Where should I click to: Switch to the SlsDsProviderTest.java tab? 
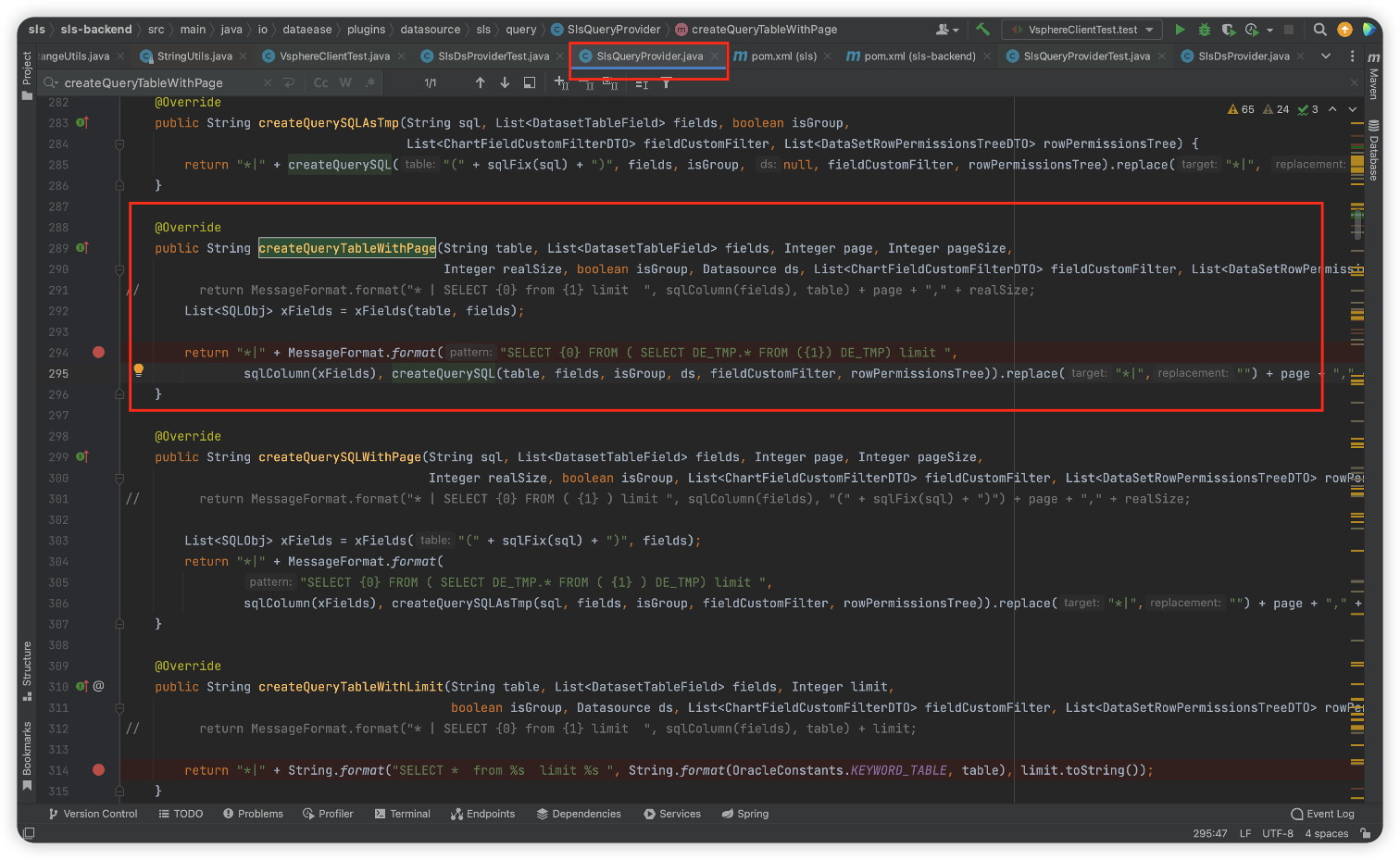tap(492, 56)
